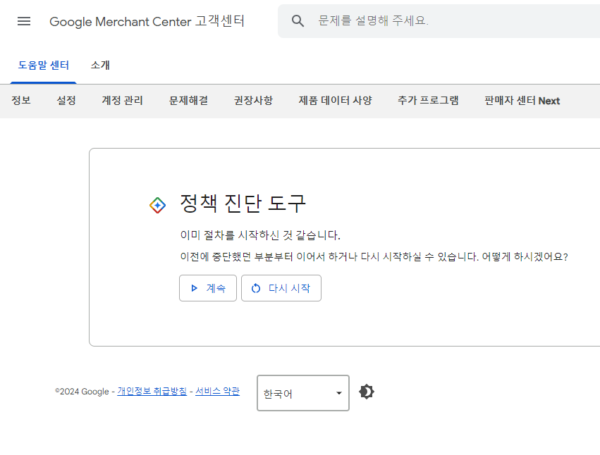Open the 권장사항 menu

253,101
